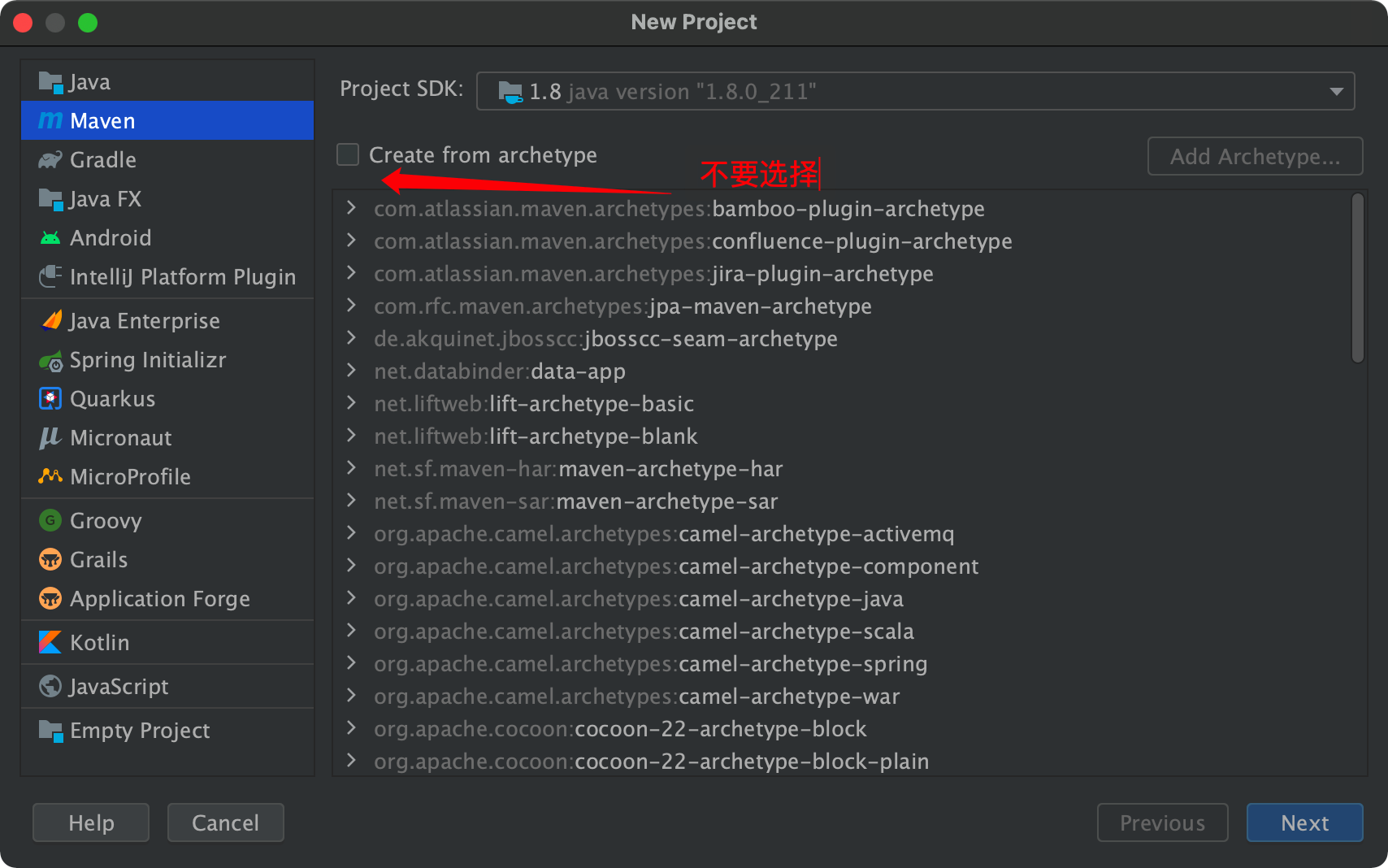Click the Android robot icon

[x=50, y=238]
